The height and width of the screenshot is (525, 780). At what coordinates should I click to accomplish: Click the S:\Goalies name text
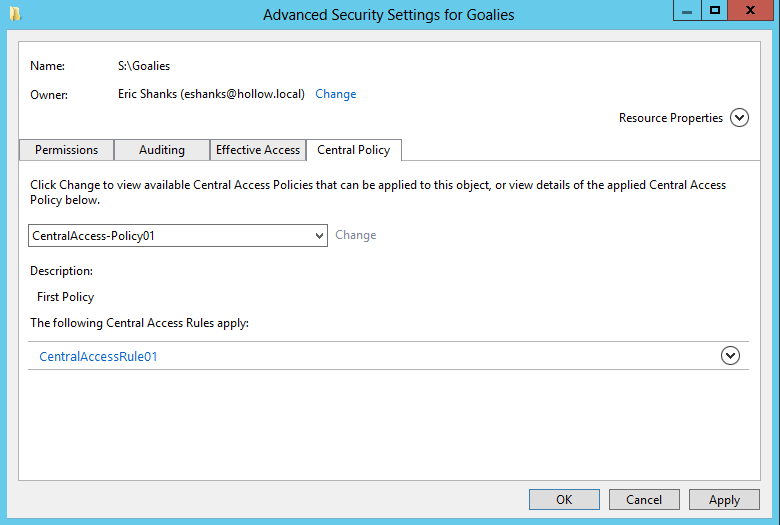(144, 66)
